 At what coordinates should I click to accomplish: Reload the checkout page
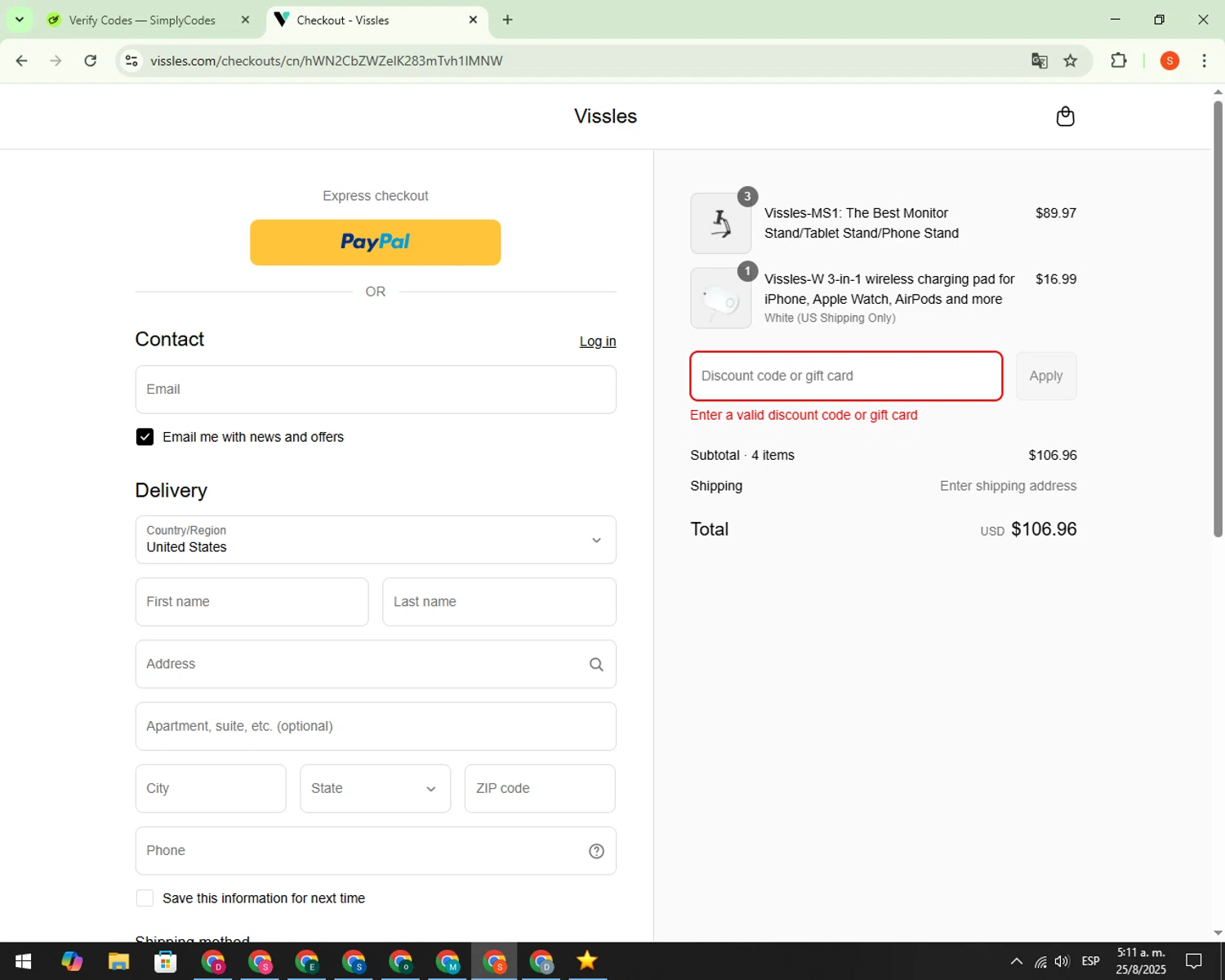pyautogui.click(x=91, y=60)
